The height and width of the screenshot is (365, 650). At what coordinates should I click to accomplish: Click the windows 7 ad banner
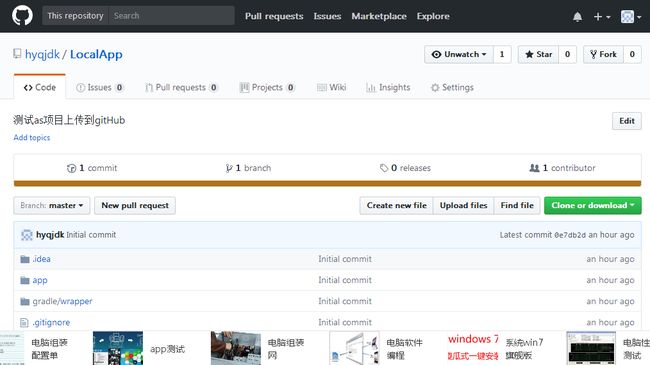(473, 347)
